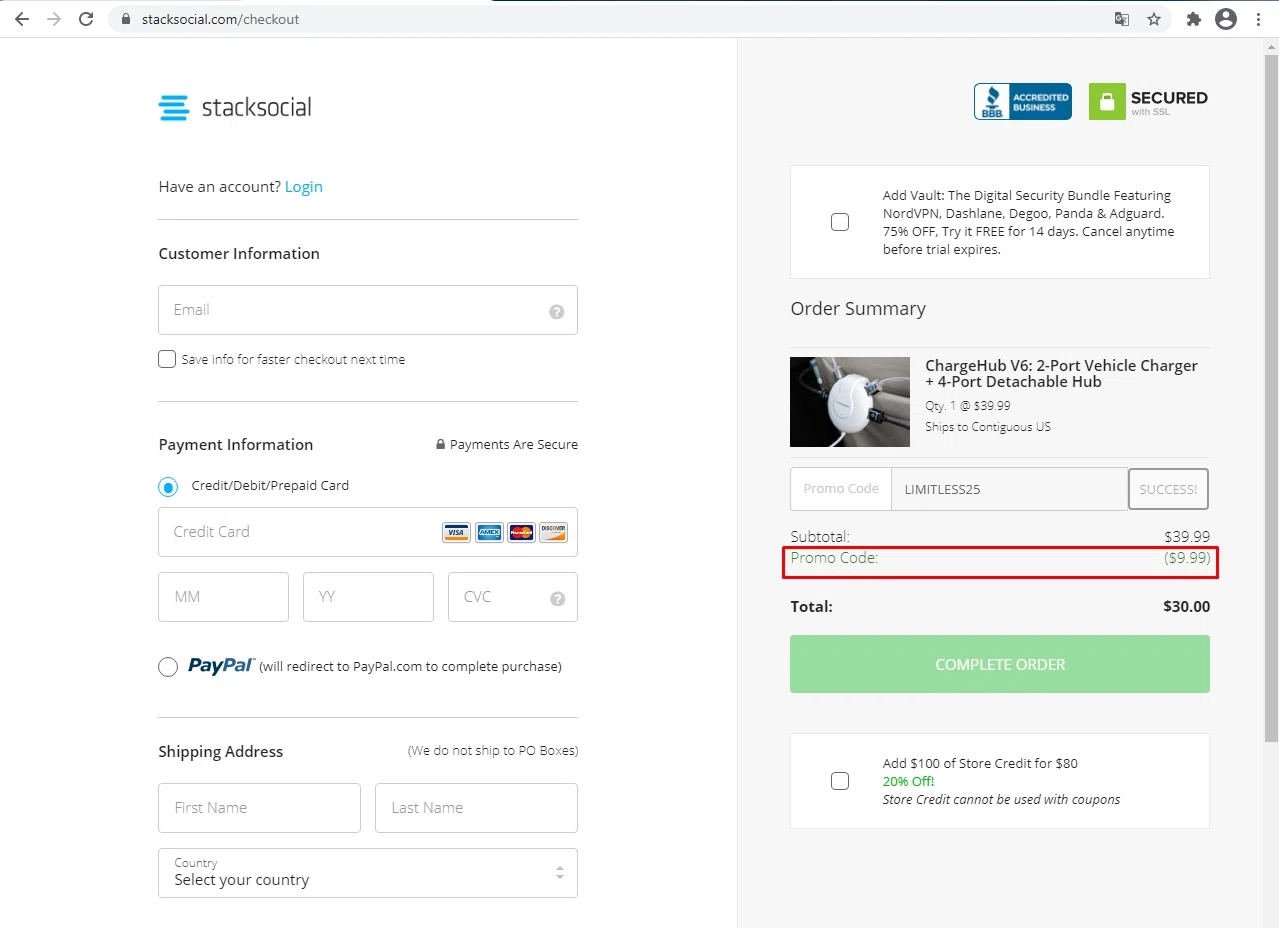Click the CVC help question icon
The height and width of the screenshot is (928, 1279).
pos(558,598)
